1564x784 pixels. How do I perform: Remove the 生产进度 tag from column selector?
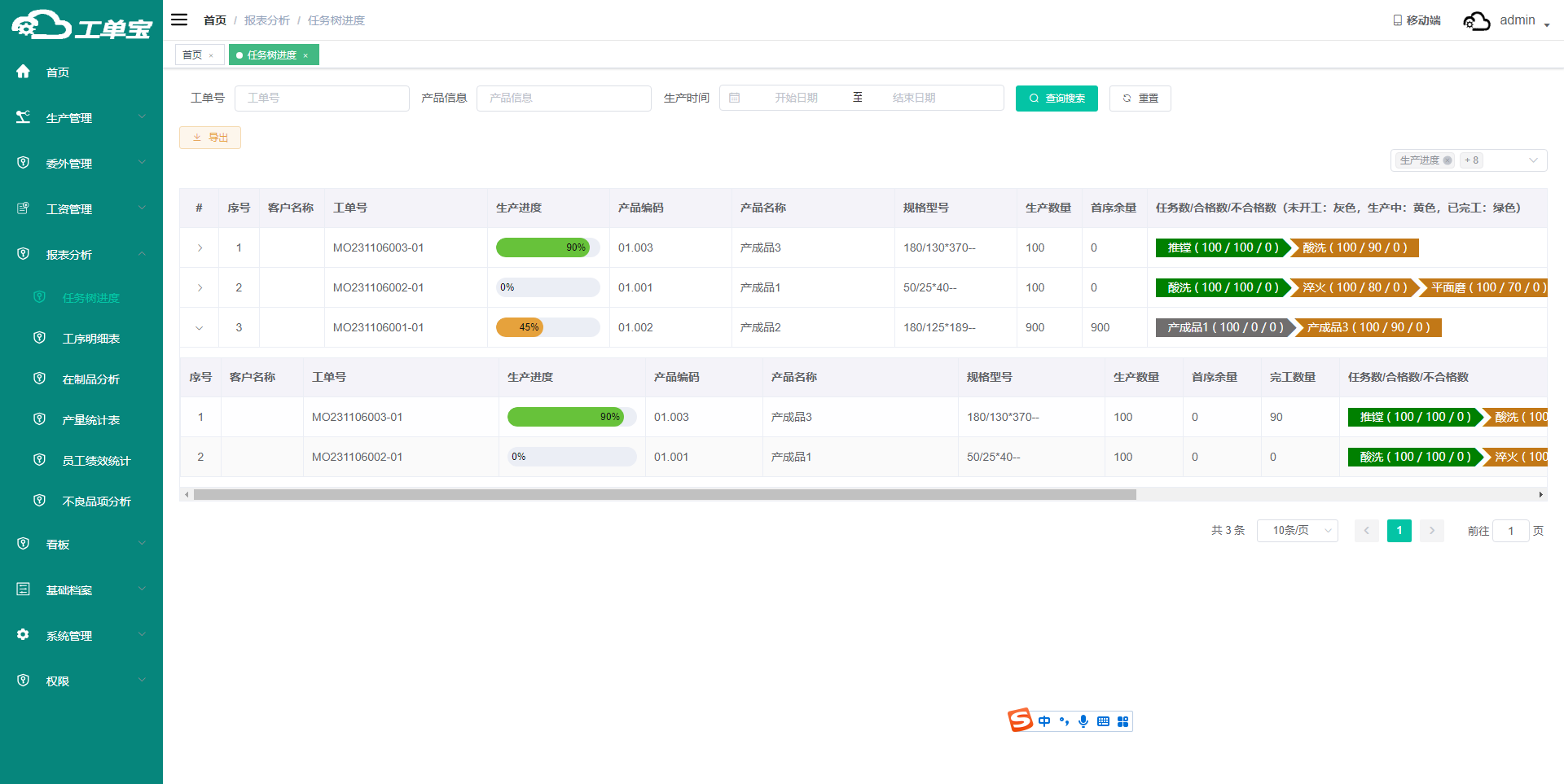1448,160
